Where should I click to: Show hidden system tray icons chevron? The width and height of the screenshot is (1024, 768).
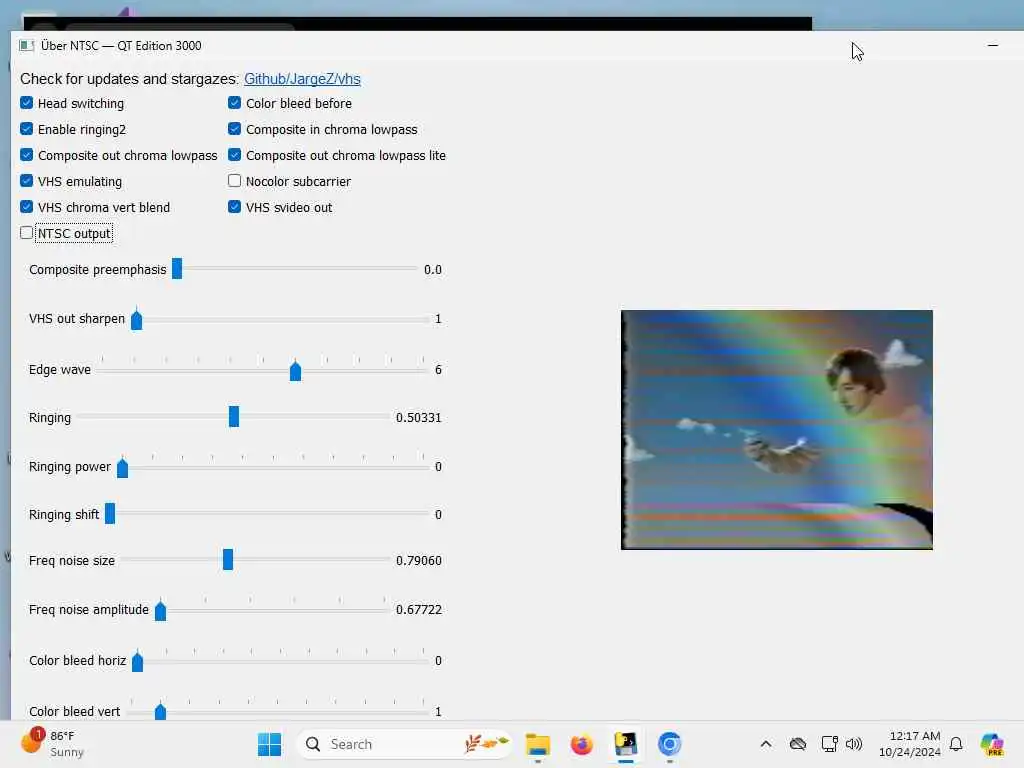click(x=766, y=744)
